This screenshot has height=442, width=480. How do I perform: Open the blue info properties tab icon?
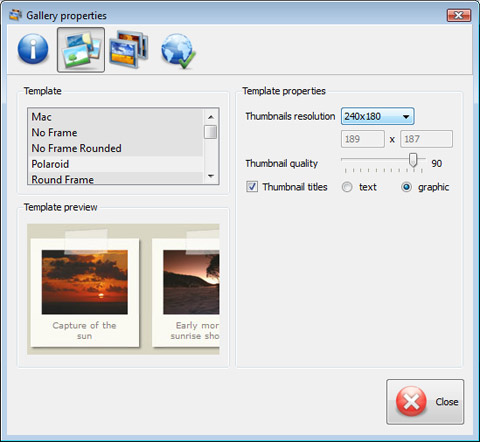33,49
